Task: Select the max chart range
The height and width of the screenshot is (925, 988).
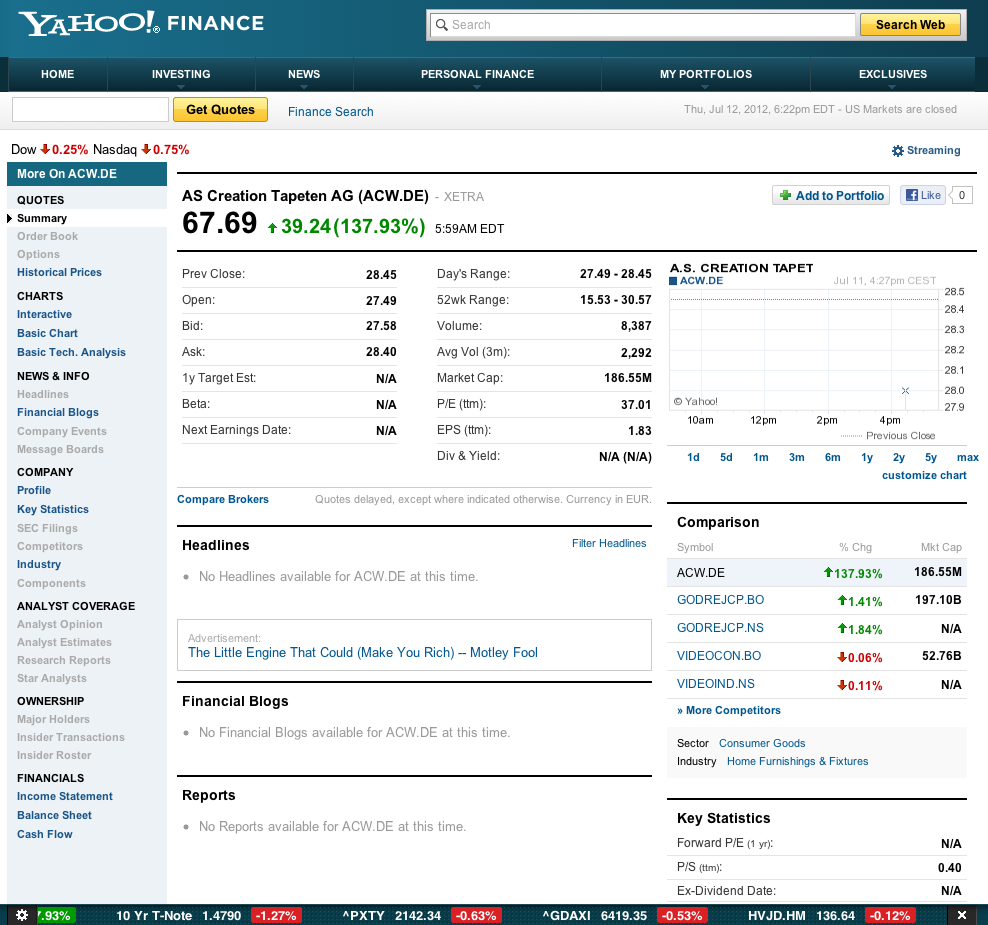Action: tap(968, 457)
